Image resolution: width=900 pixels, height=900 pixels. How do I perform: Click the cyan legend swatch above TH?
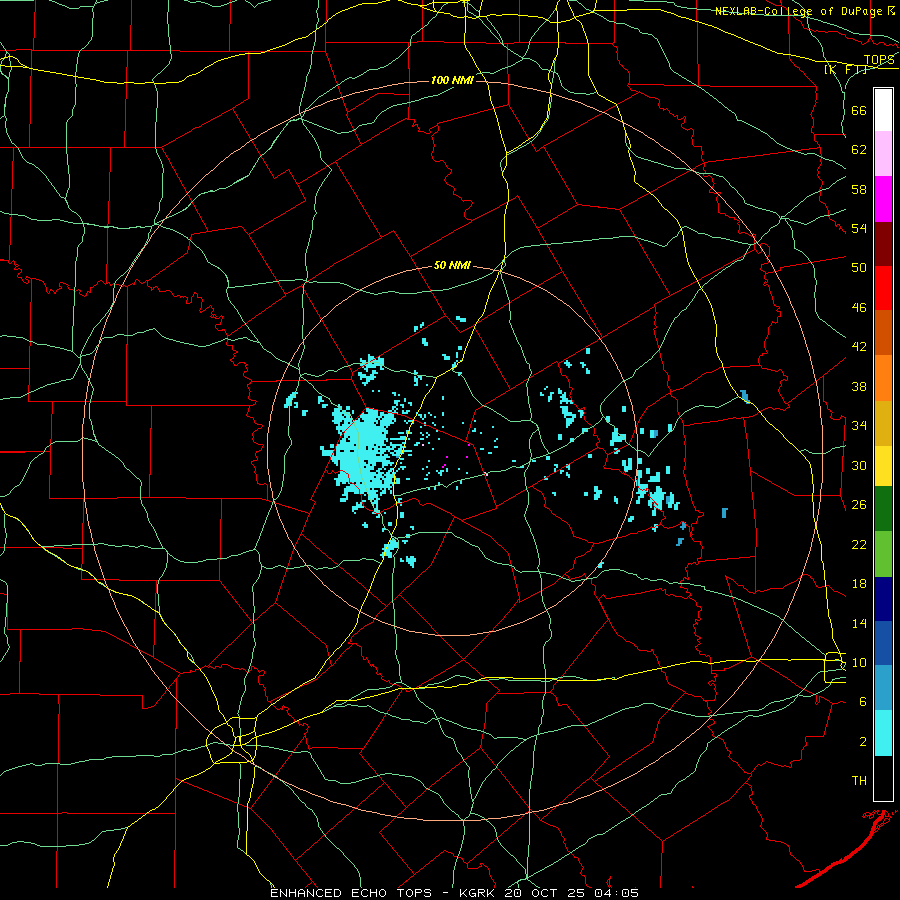883,733
